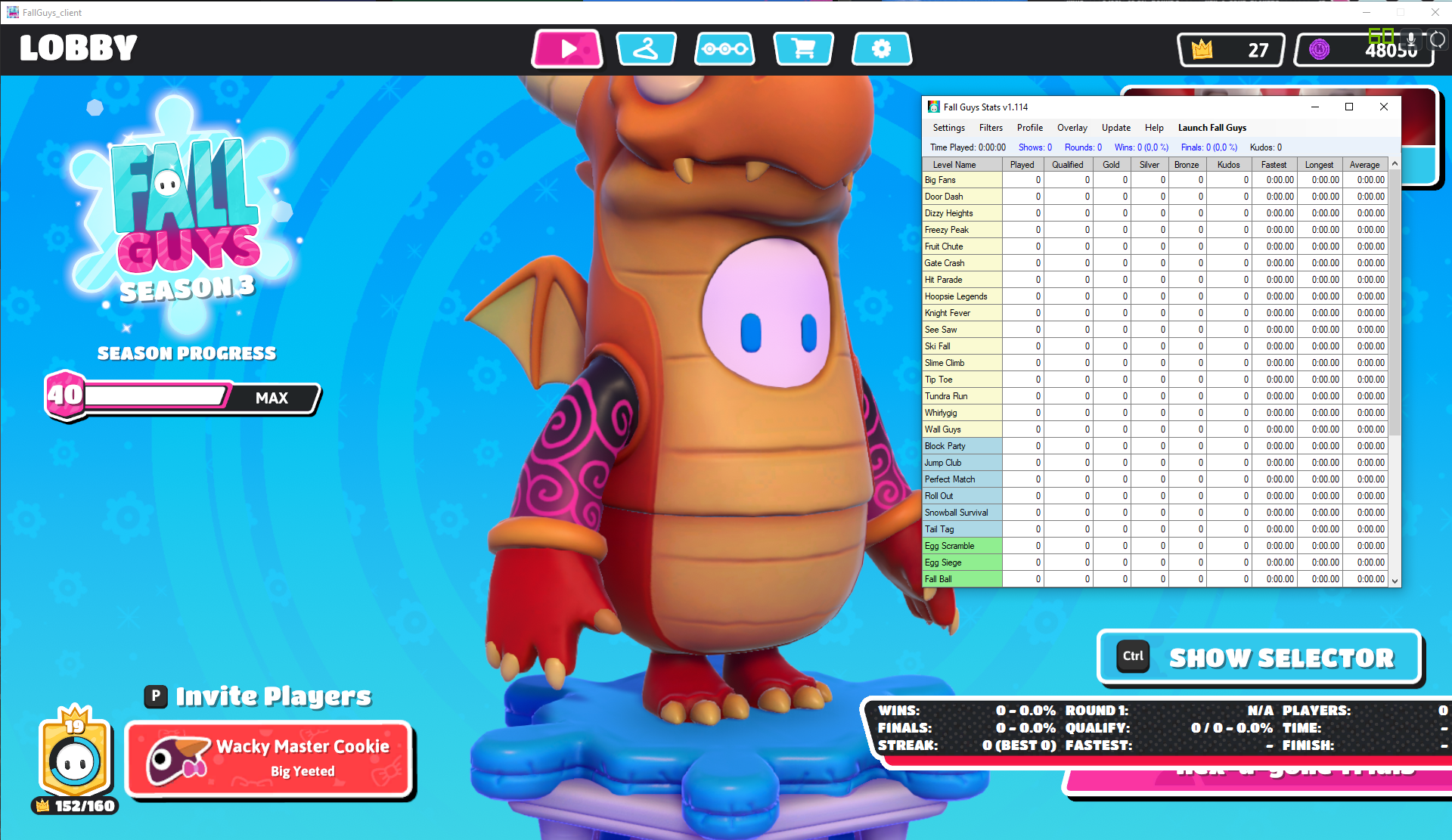This screenshot has height=840, width=1452.
Task: Click the stats table scrollbar down arrow
Action: (x=1394, y=580)
